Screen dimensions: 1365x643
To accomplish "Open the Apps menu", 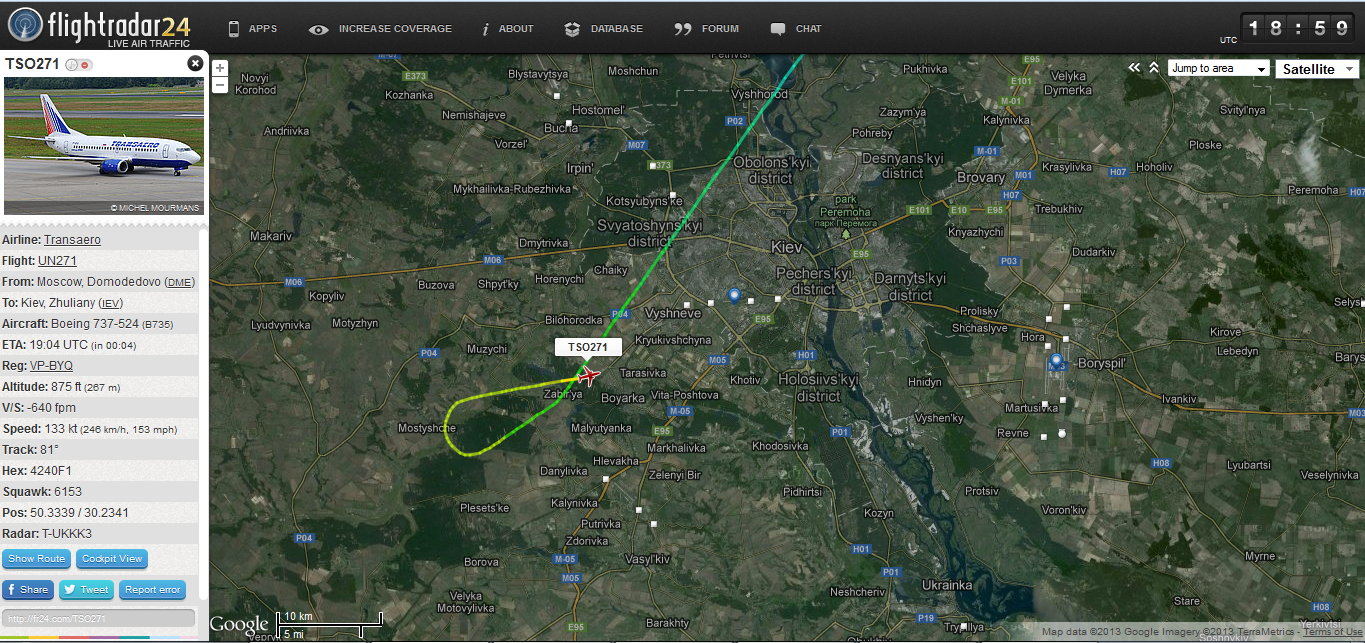I will pos(252,29).
